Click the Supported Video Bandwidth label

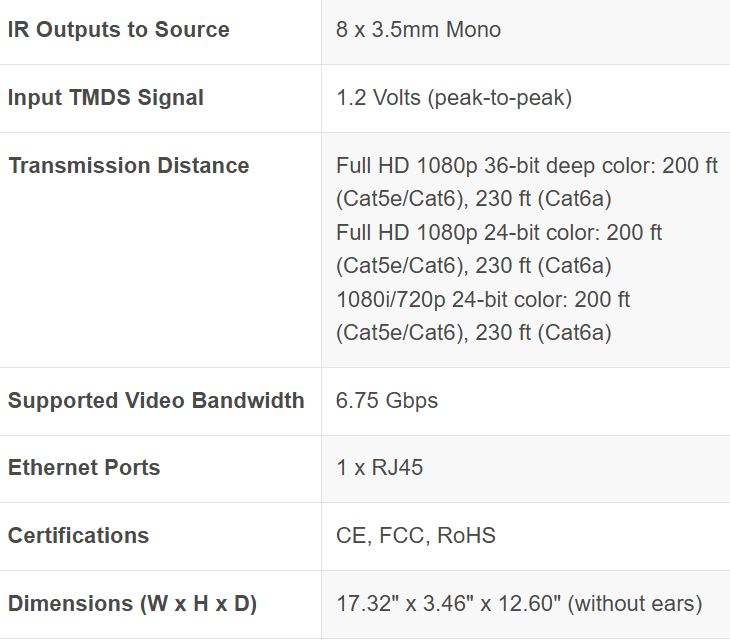click(x=156, y=401)
